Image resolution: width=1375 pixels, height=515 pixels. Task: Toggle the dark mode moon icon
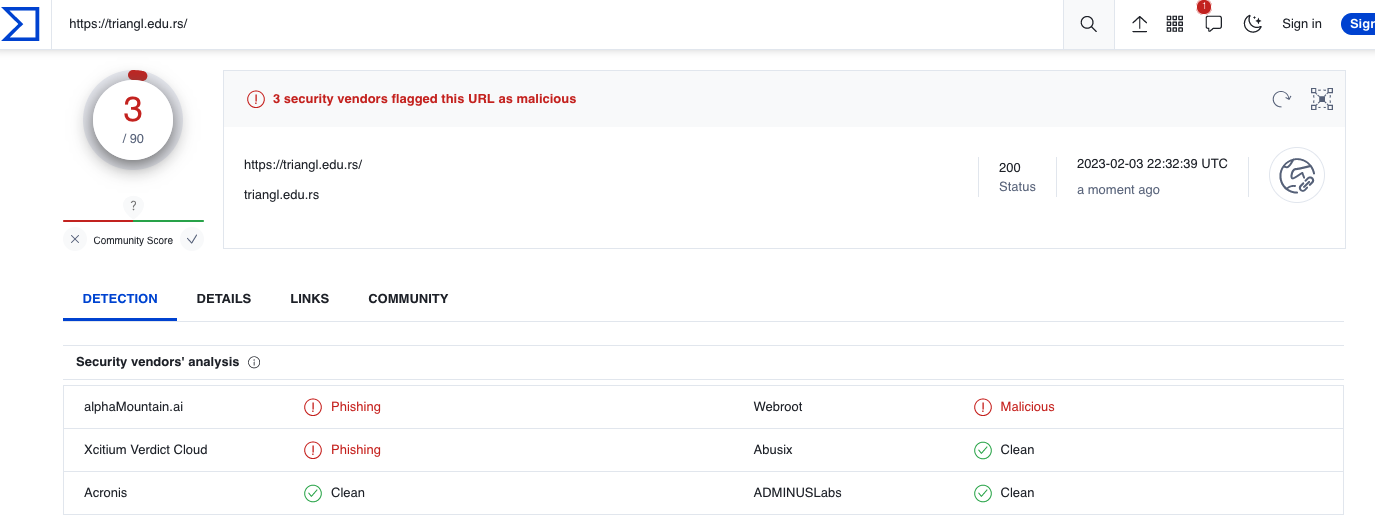[1252, 24]
